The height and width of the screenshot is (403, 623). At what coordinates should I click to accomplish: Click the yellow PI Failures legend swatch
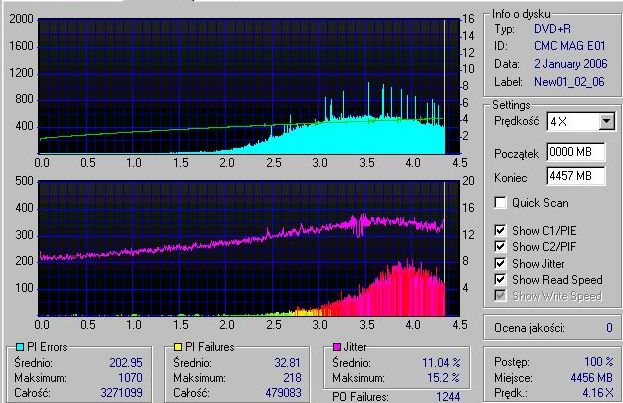pyautogui.click(x=178, y=347)
